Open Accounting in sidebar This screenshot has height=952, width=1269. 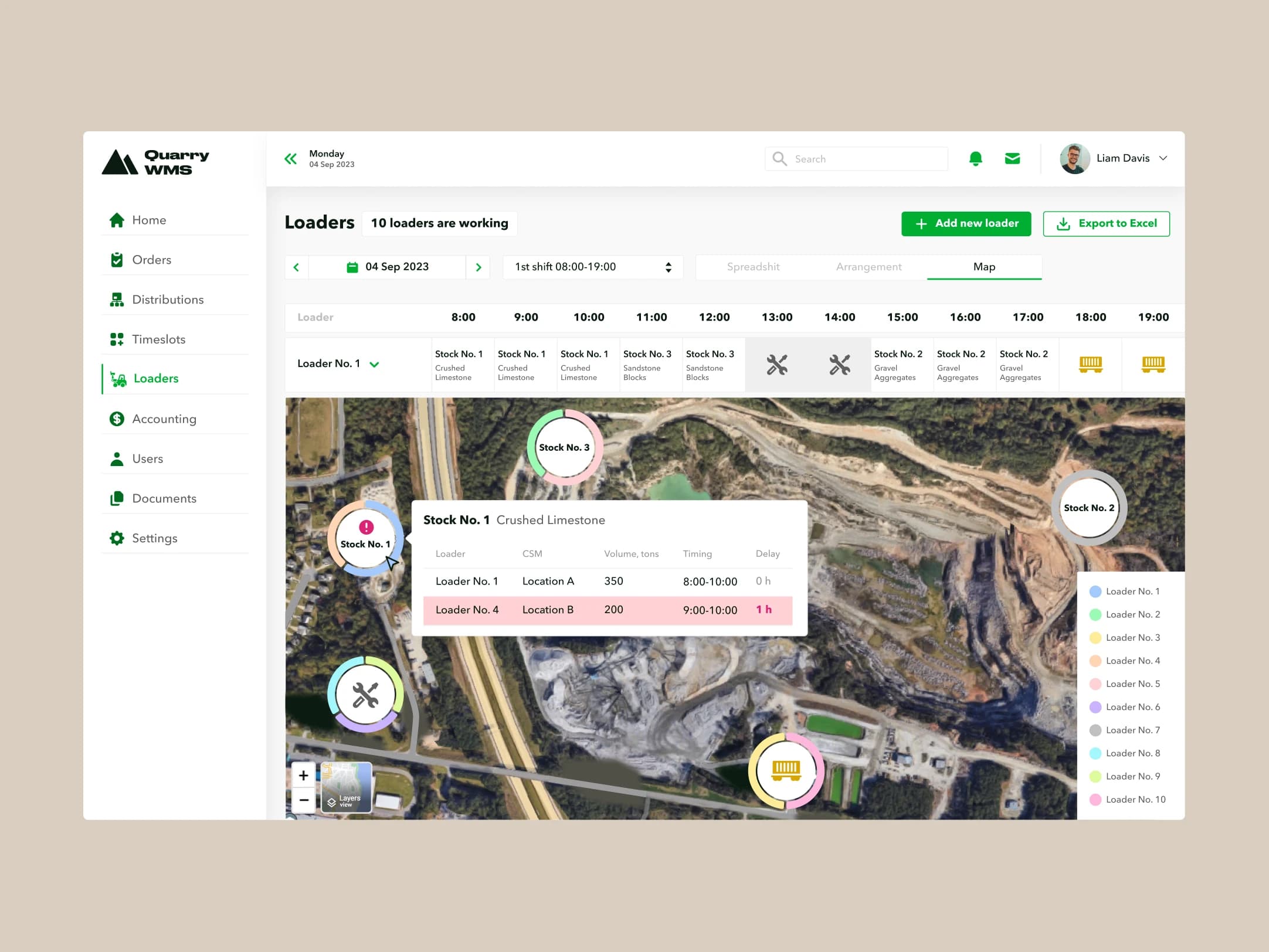175,419
